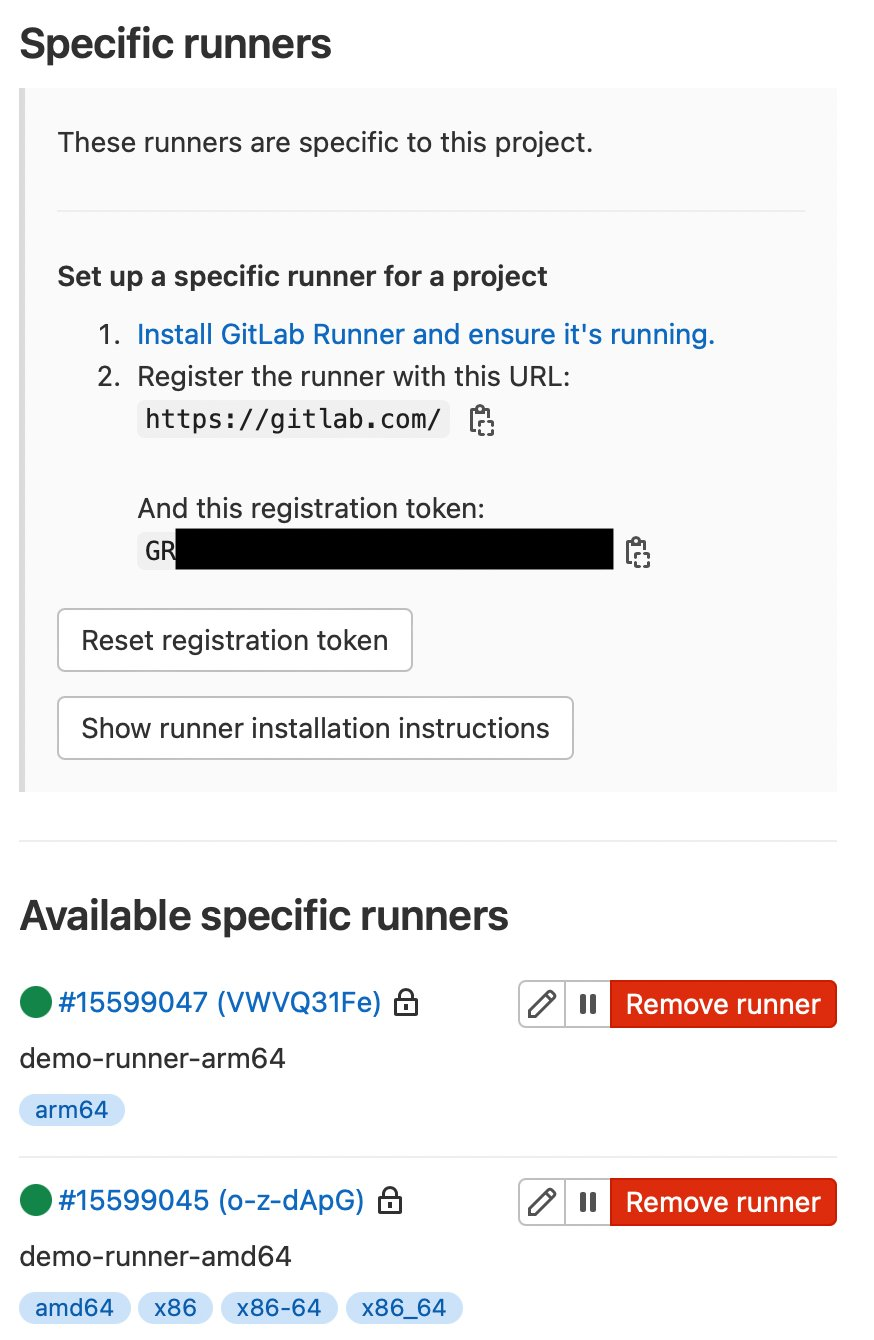This screenshot has height=1340, width=874.
Task: Select the amd64 tag badge
Action: tap(73, 1307)
